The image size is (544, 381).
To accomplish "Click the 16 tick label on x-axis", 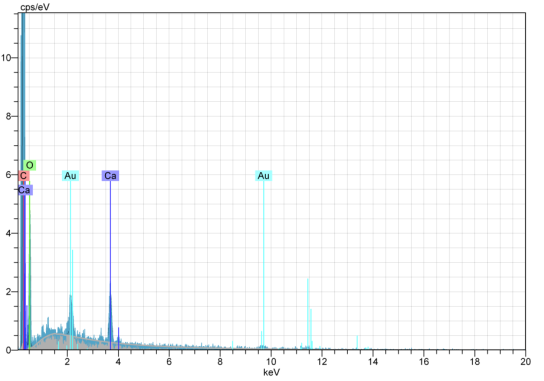I will (x=424, y=362).
